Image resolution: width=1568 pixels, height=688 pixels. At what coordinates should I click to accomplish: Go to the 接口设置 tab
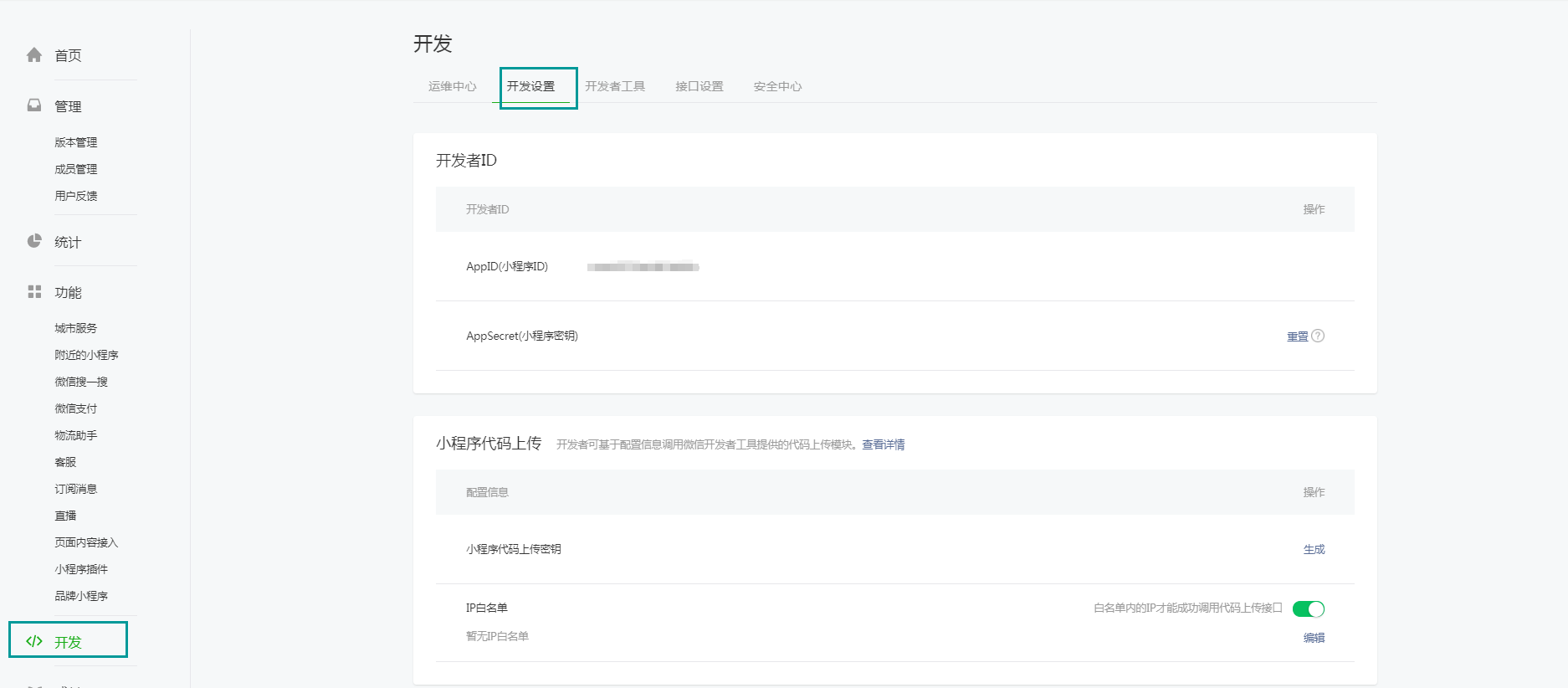tap(699, 86)
